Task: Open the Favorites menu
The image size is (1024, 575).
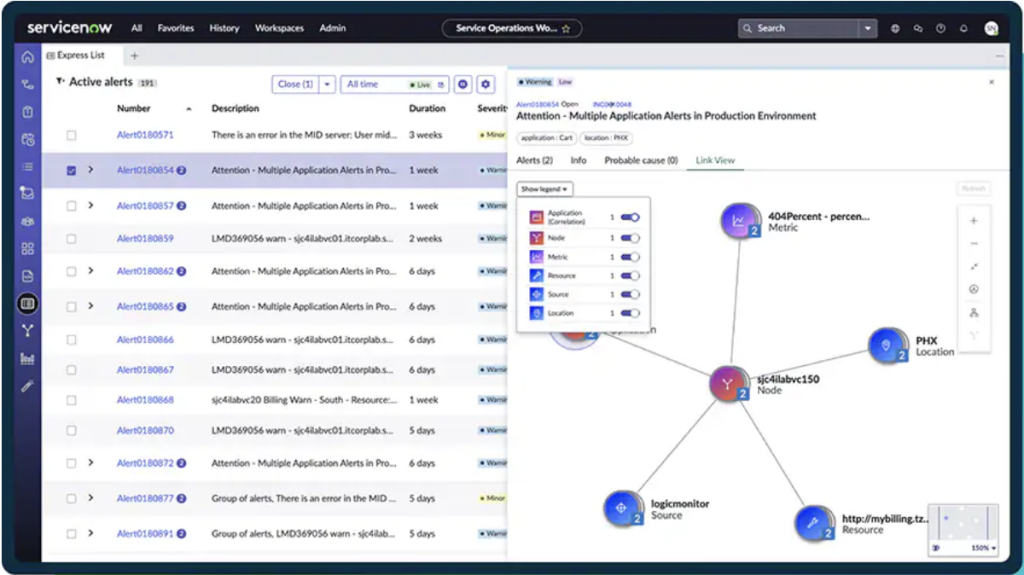Action: click(176, 28)
